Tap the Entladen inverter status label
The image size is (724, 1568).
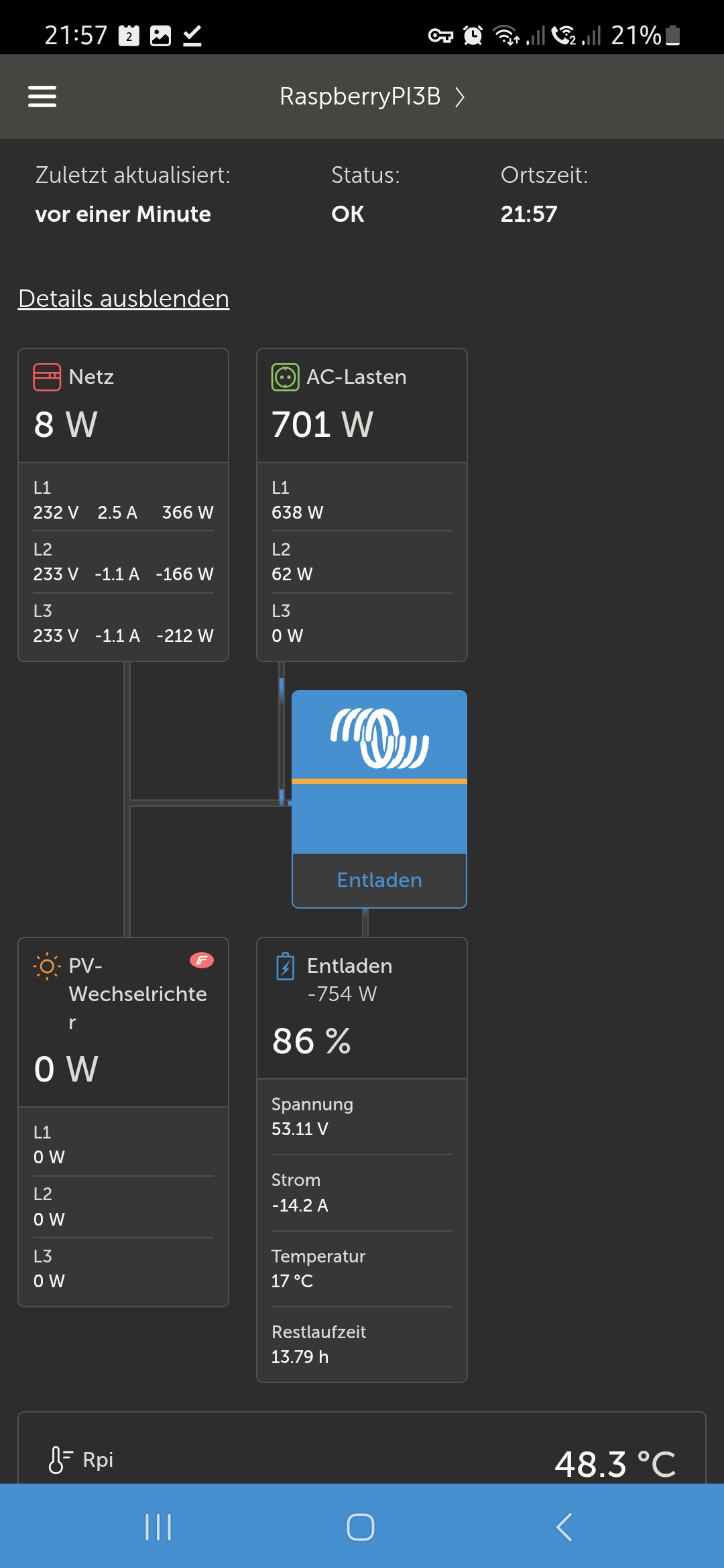[379, 880]
